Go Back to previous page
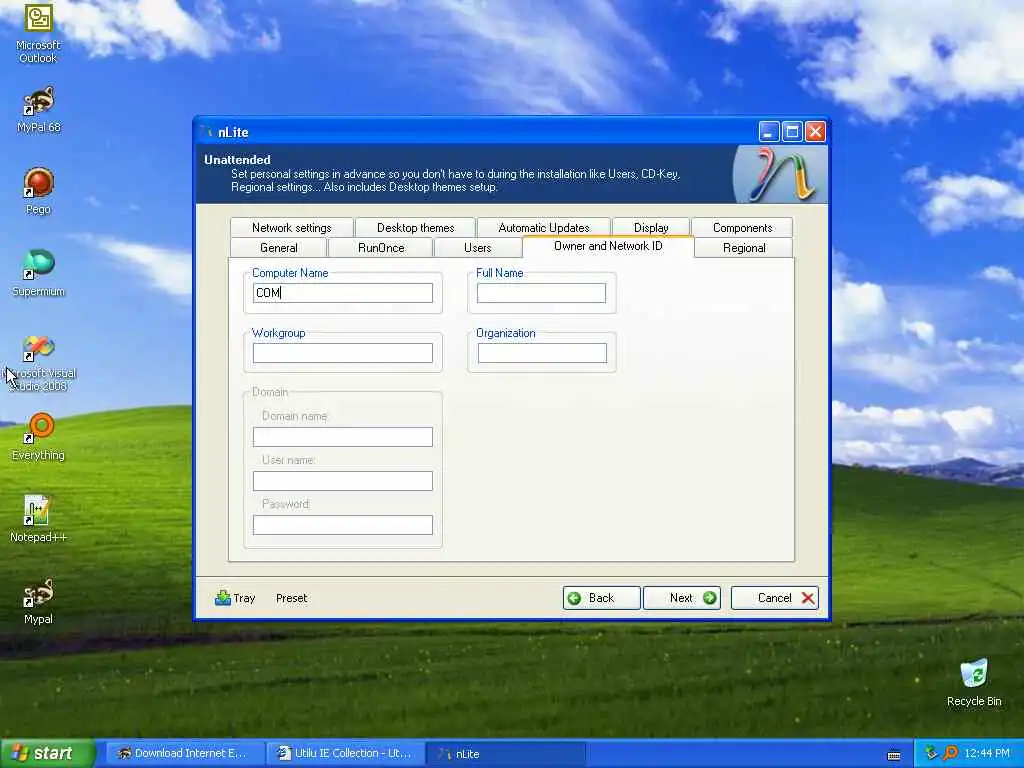 [x=601, y=598]
